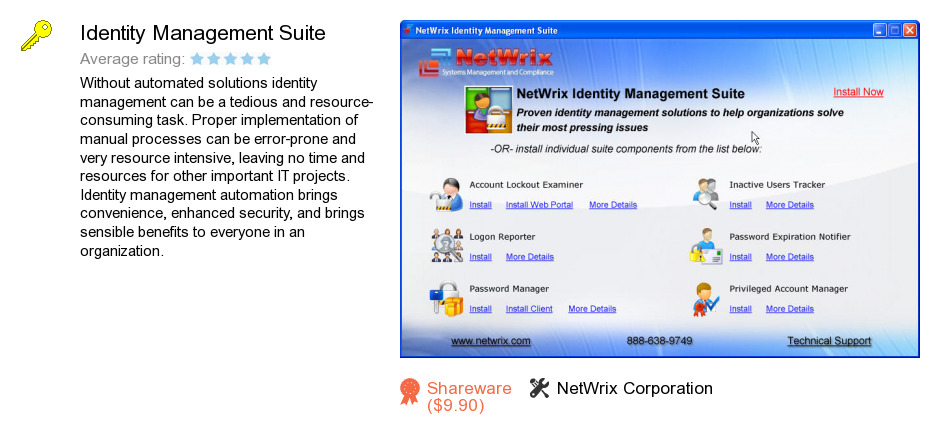Click the Identity Management Suite page title
This screenshot has height=441, width=940.
point(203,33)
